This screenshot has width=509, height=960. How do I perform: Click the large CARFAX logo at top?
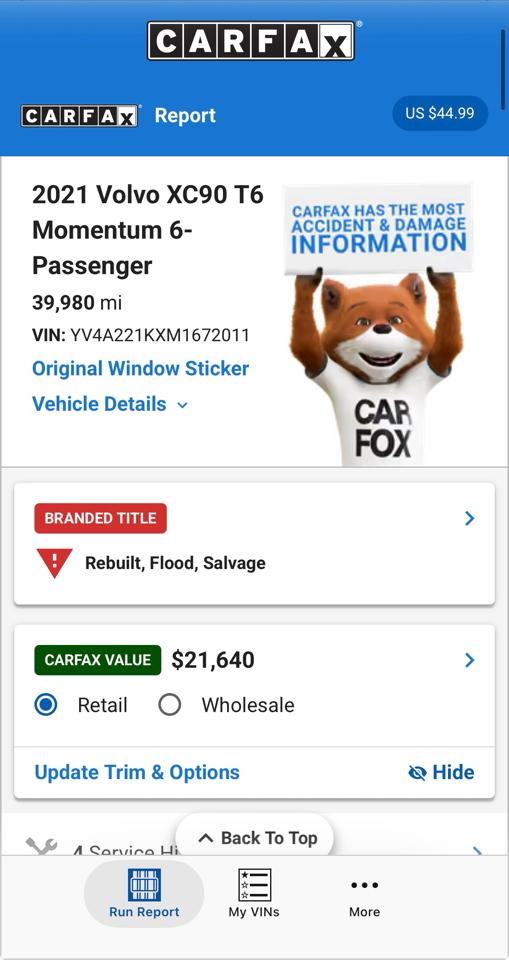click(251, 41)
